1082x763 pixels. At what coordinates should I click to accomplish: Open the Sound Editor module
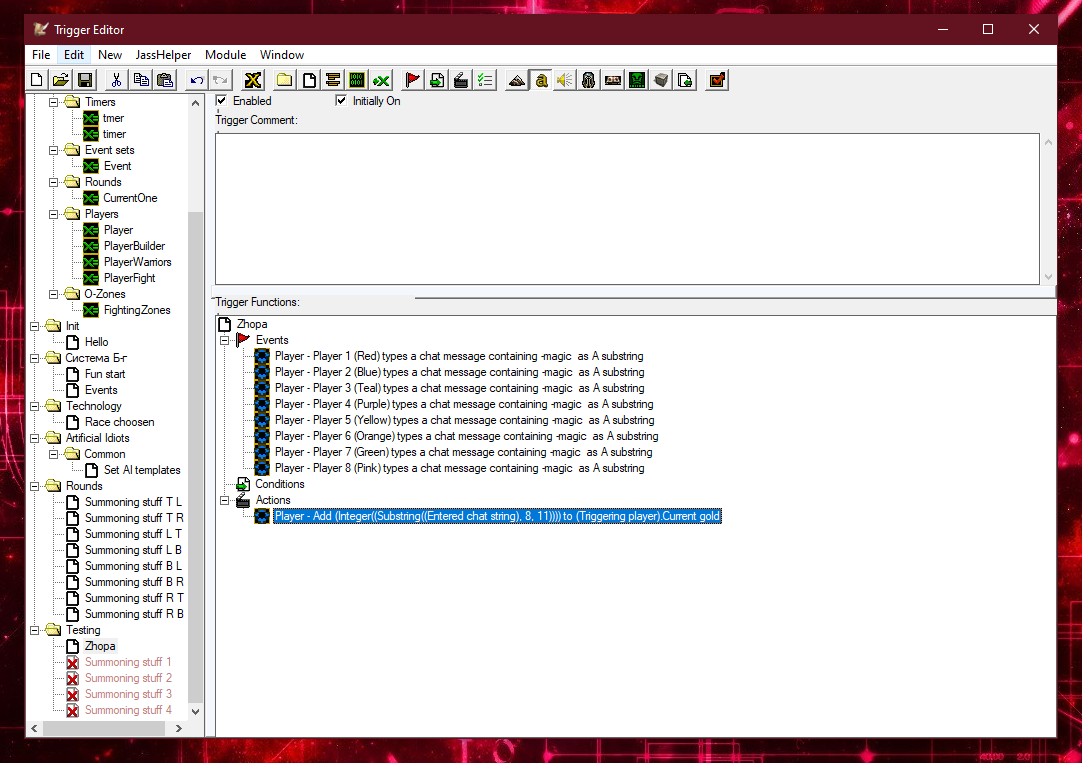tap(564, 80)
